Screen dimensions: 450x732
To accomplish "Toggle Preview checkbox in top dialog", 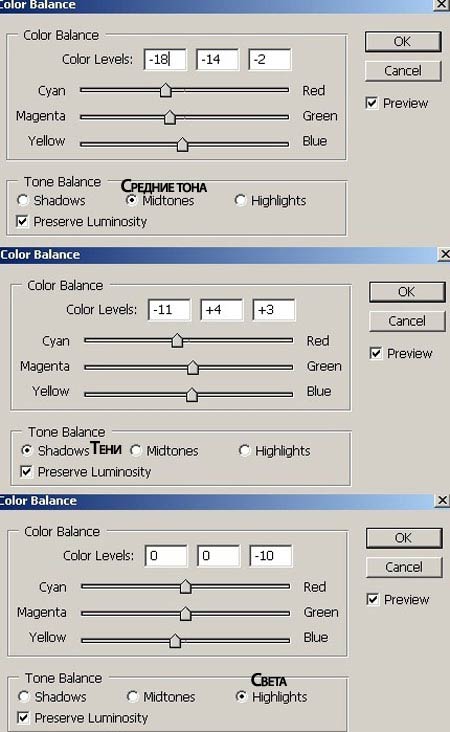I will tap(372, 103).
